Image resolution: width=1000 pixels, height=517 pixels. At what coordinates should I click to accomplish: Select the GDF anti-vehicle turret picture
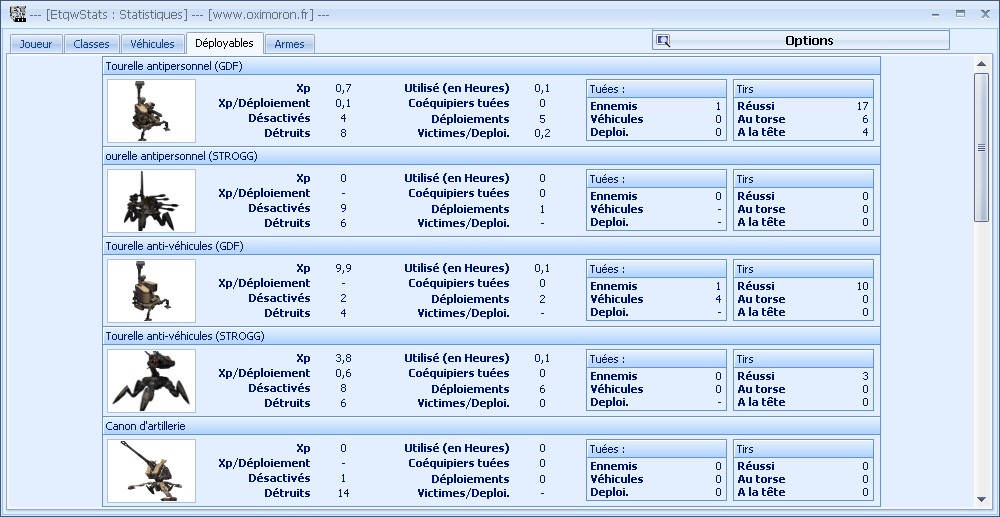pyautogui.click(x=152, y=291)
